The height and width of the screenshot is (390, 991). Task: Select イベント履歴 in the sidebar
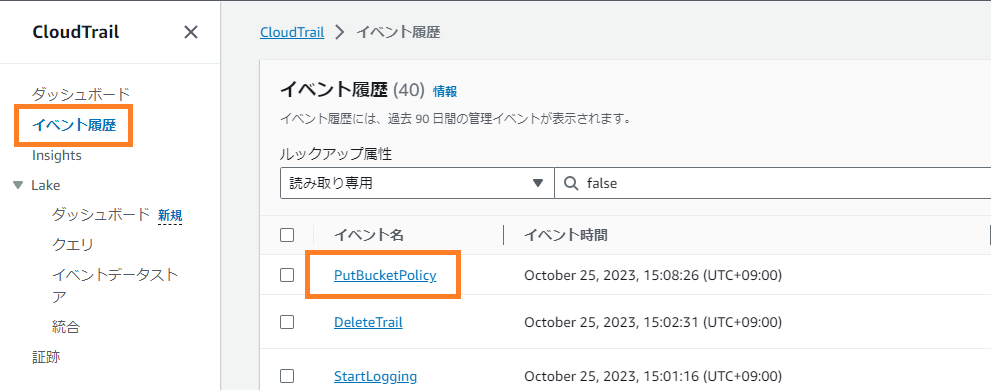coord(74,125)
